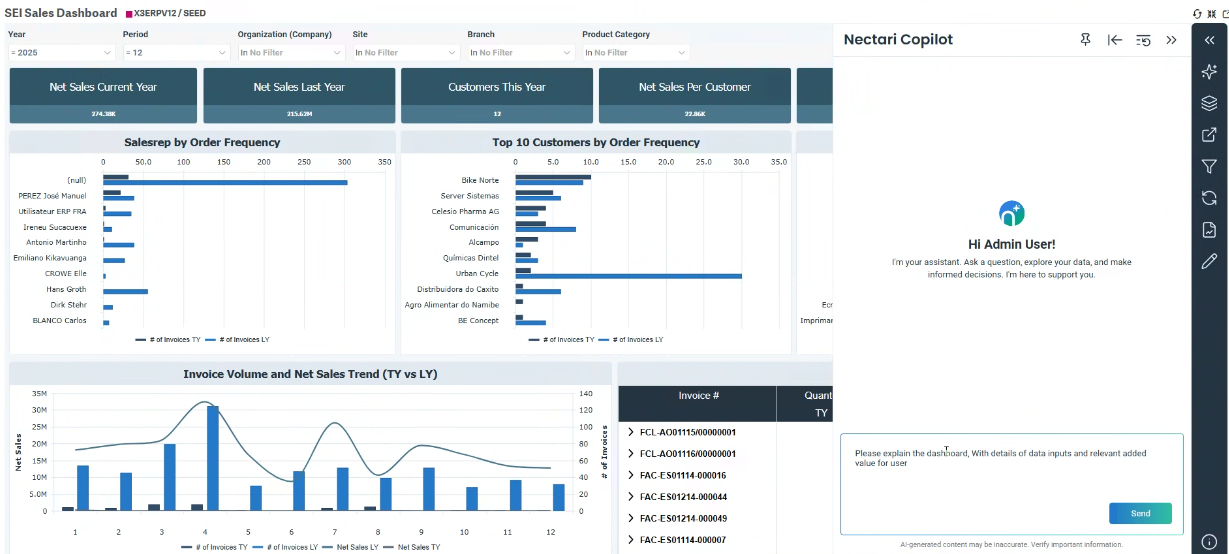
Task: Click 'PEREZ José Manuel' salesrep label
Action: [x=52, y=196]
